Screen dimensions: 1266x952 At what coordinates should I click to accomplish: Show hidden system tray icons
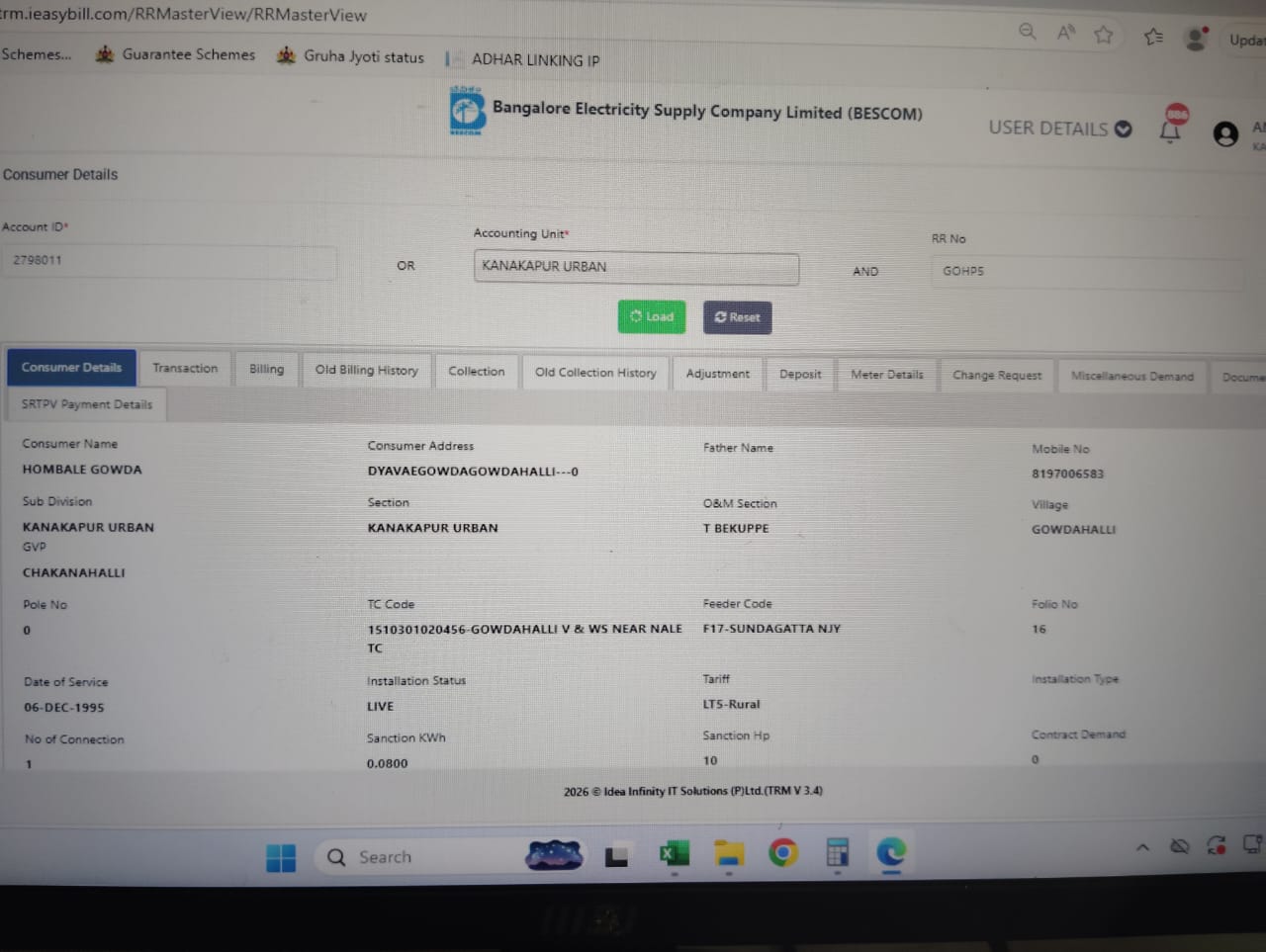[x=1142, y=847]
